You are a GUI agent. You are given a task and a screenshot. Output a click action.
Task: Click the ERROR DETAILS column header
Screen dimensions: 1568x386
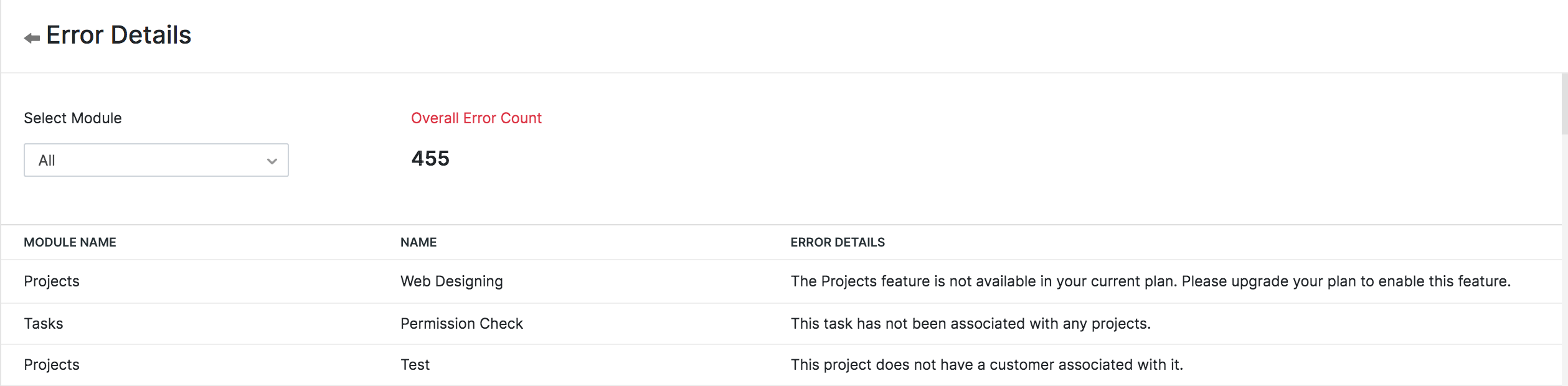[x=837, y=242]
